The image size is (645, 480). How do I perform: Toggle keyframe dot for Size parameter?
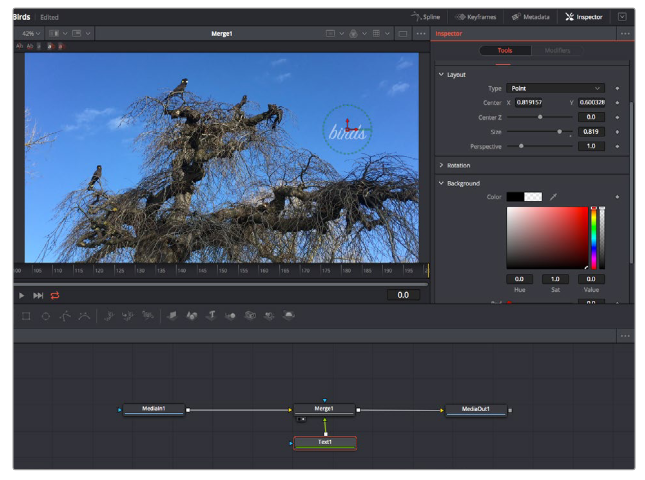pos(617,131)
